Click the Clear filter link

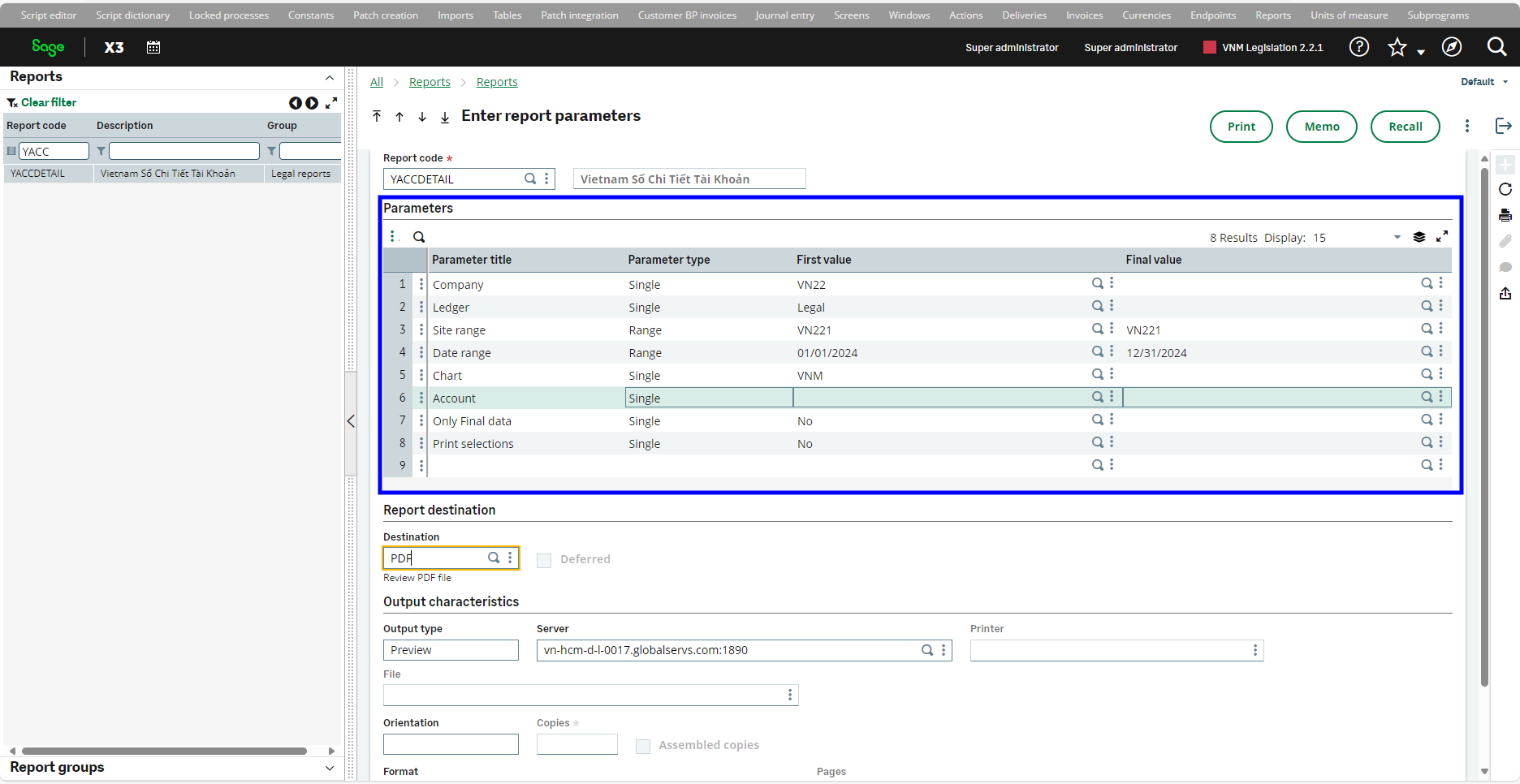pos(49,102)
